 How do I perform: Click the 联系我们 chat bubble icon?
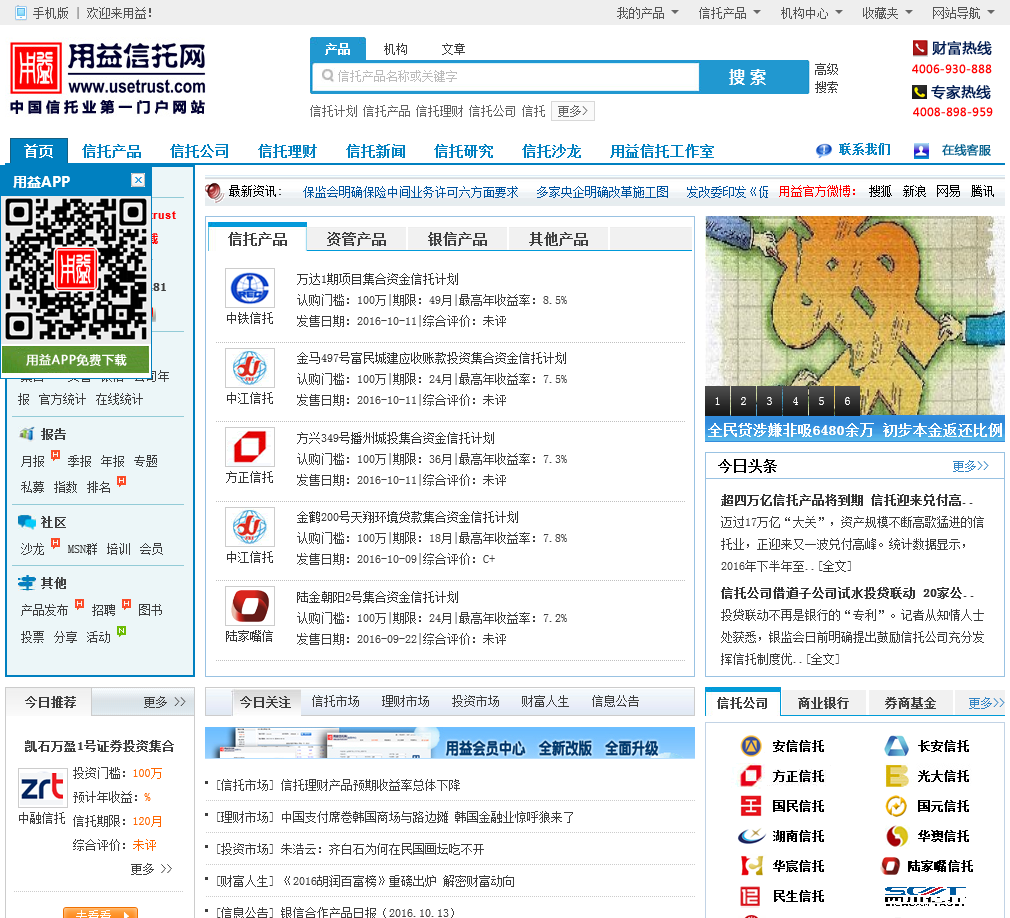click(x=823, y=150)
